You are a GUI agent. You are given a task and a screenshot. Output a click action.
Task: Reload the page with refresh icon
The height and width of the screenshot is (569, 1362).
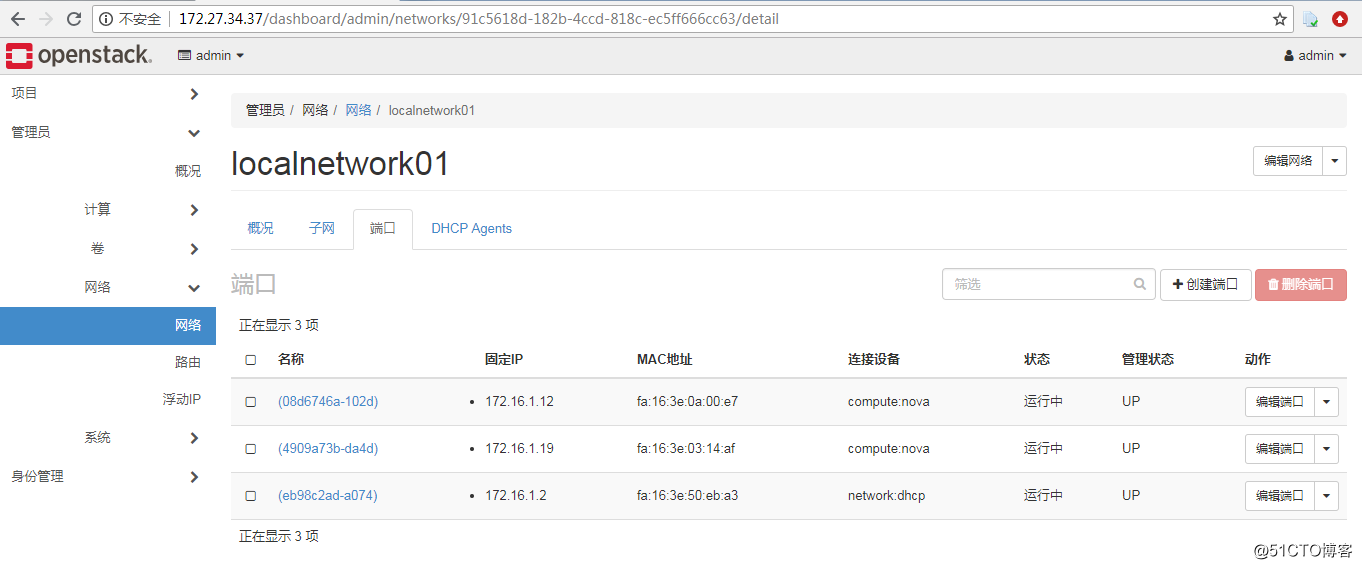pos(74,19)
